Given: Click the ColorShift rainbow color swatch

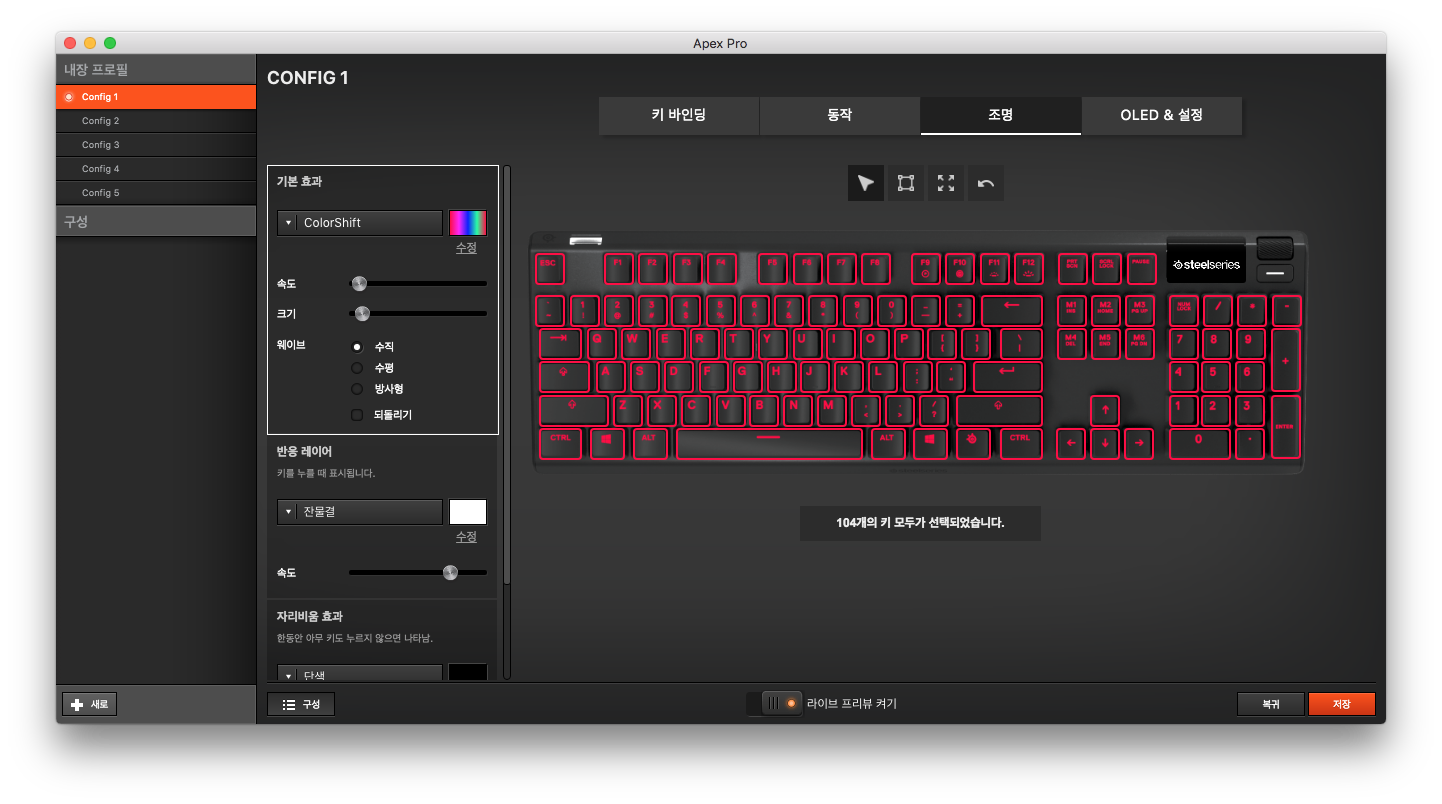Looking at the screenshot, I should (x=468, y=223).
